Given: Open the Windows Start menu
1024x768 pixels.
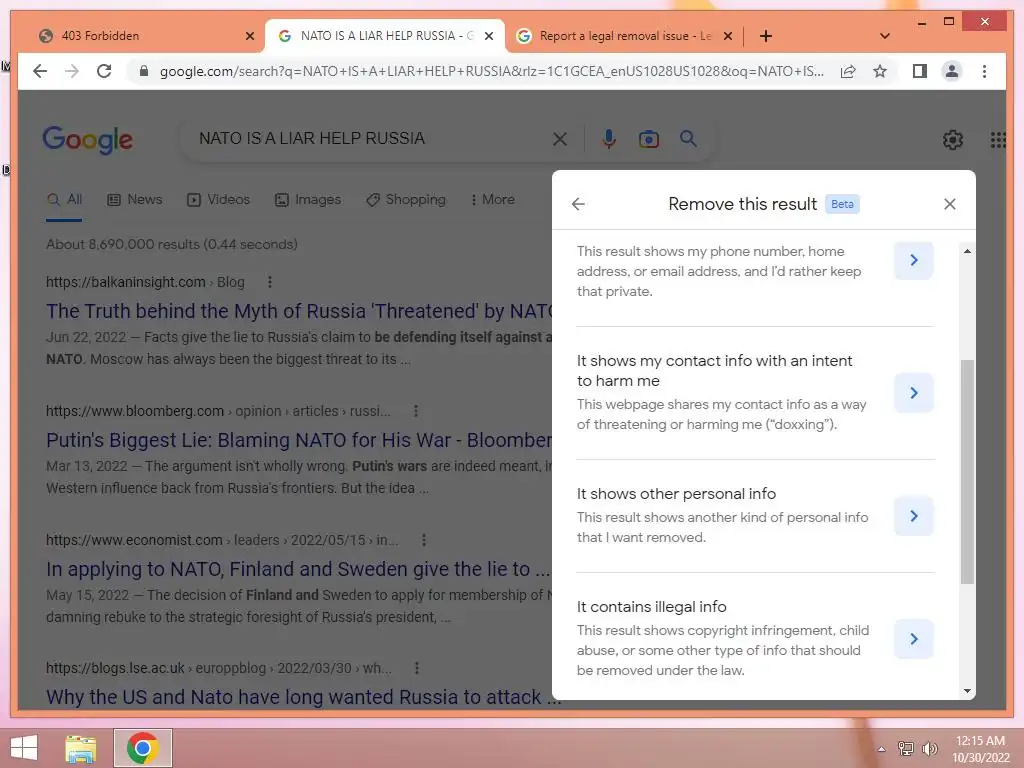Looking at the screenshot, I should coord(24,748).
